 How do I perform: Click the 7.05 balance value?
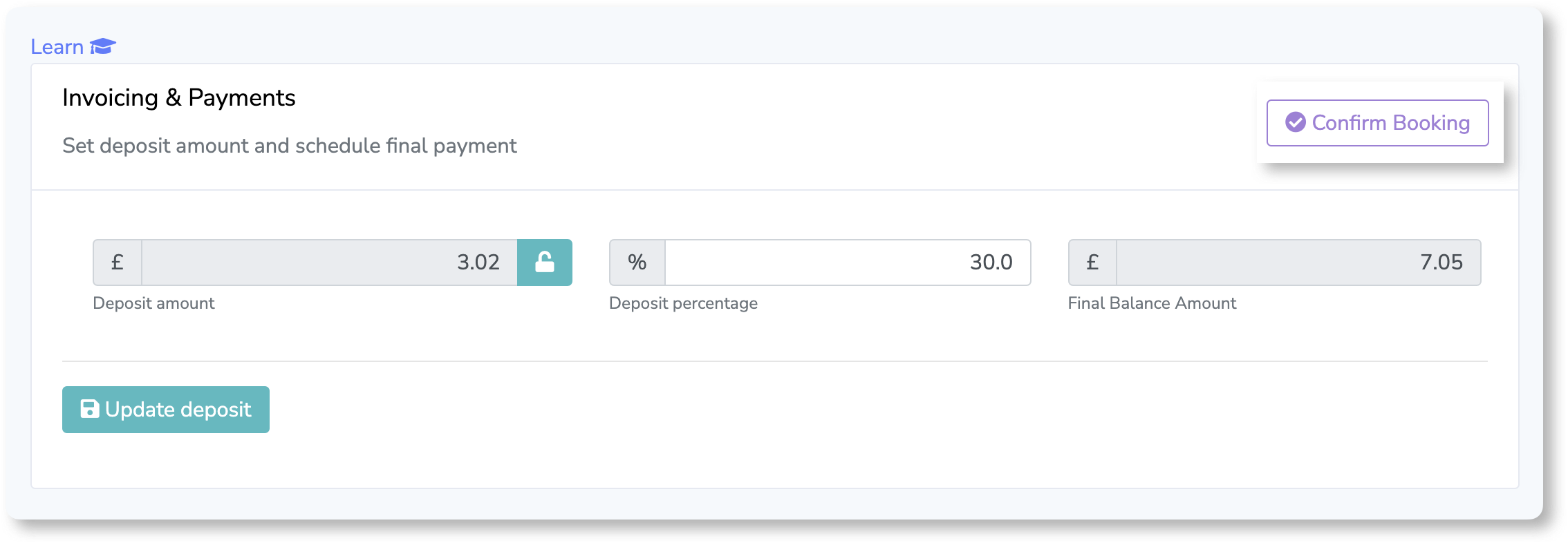[1441, 263]
